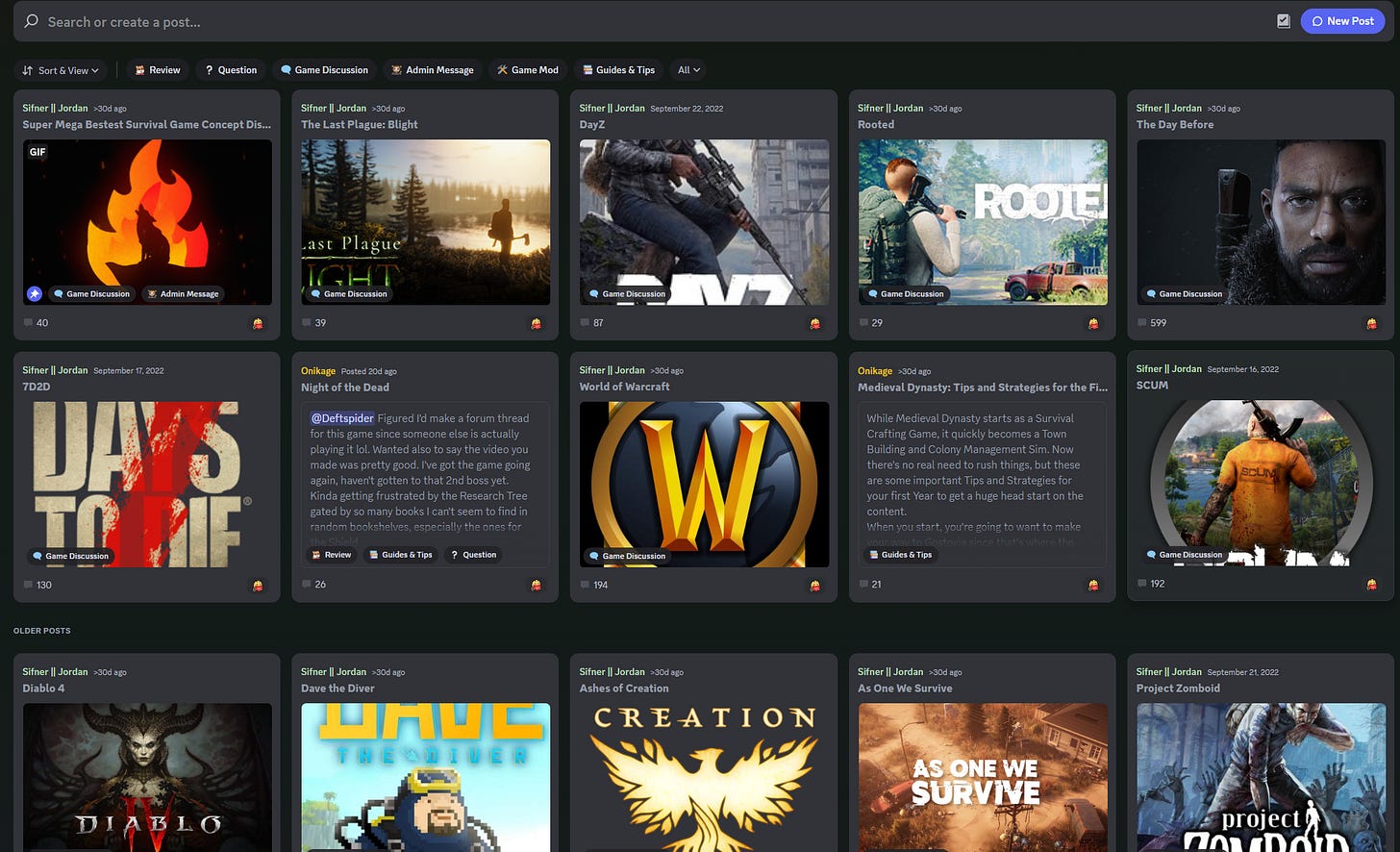
Task: Open comments count 26 on Night of the Dead
Action: 314,585
